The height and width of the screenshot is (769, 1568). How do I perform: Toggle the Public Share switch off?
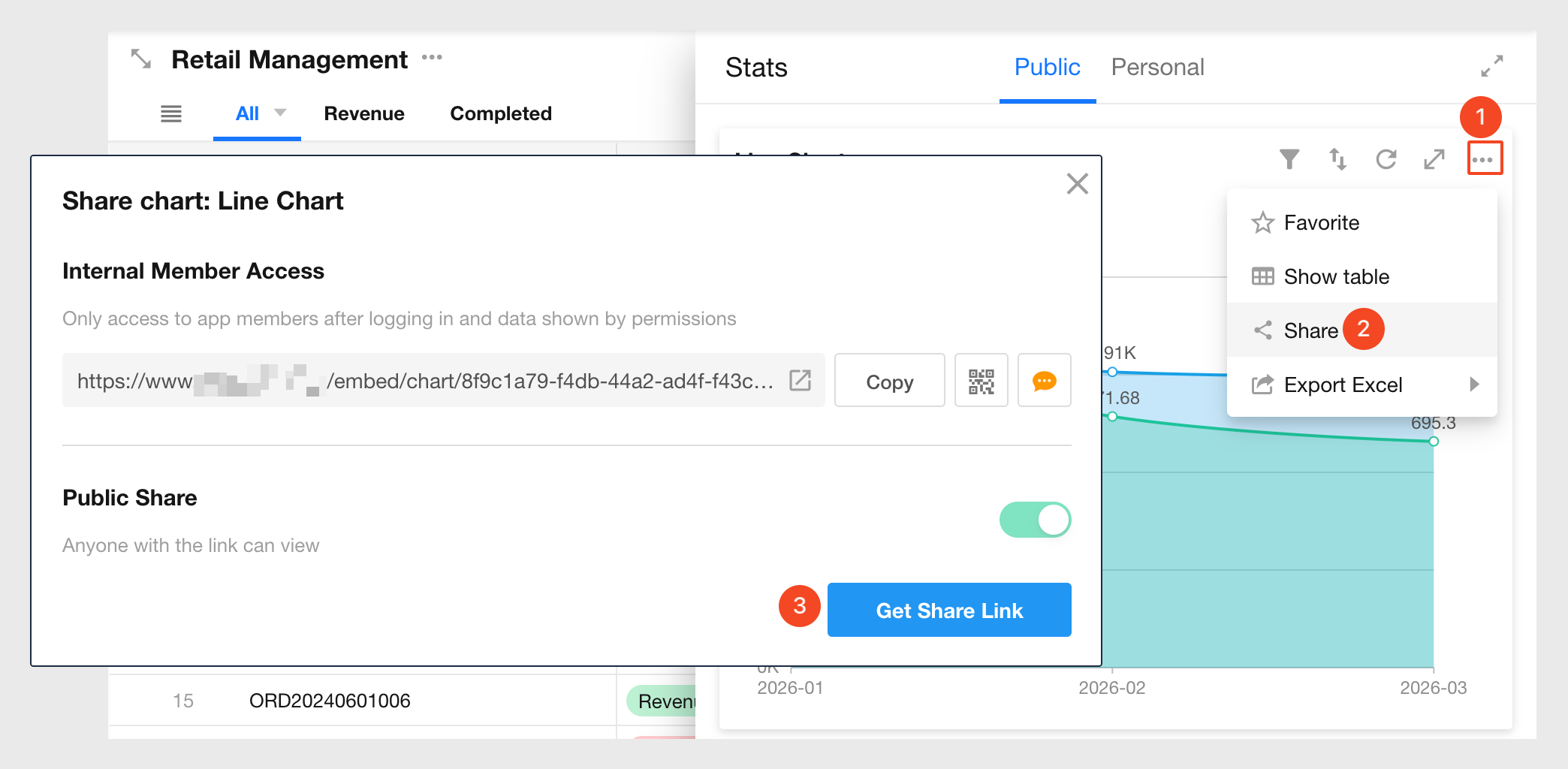(1035, 520)
